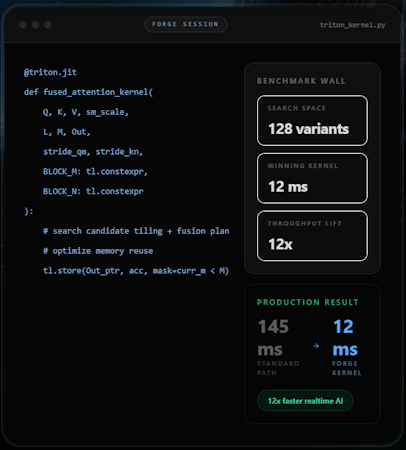Click the tl.store(Out_ptr, acc code line

pyautogui.click(x=136, y=271)
